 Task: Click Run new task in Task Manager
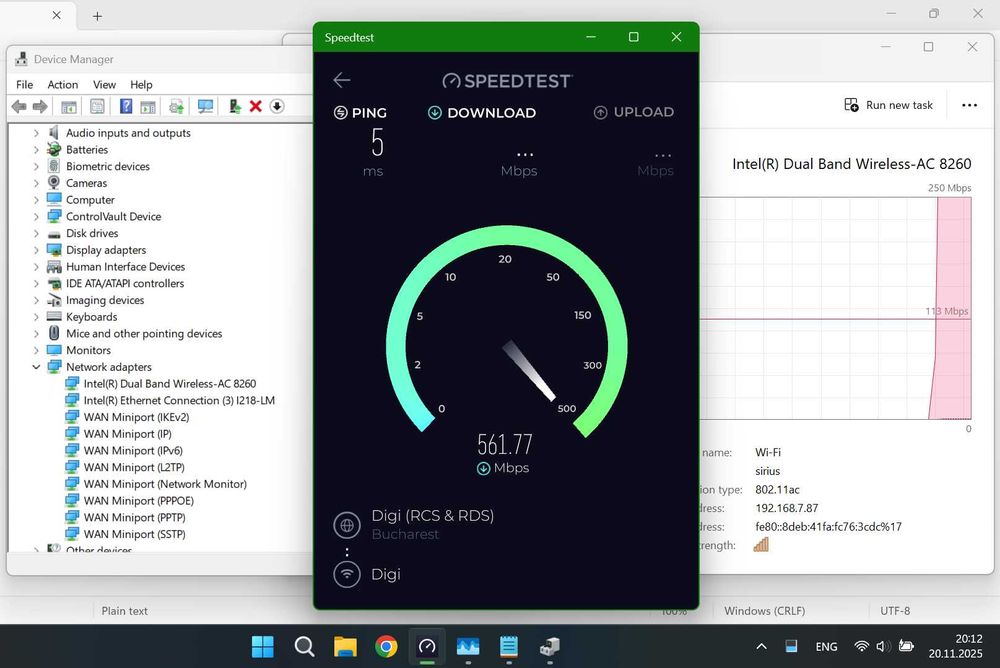click(888, 105)
